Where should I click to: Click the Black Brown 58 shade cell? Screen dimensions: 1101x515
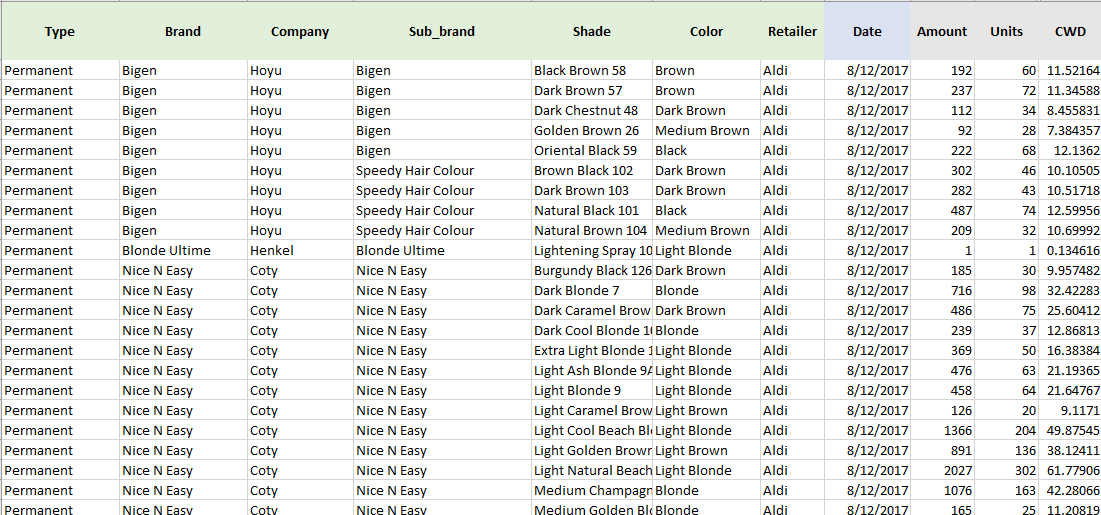pyautogui.click(x=592, y=70)
